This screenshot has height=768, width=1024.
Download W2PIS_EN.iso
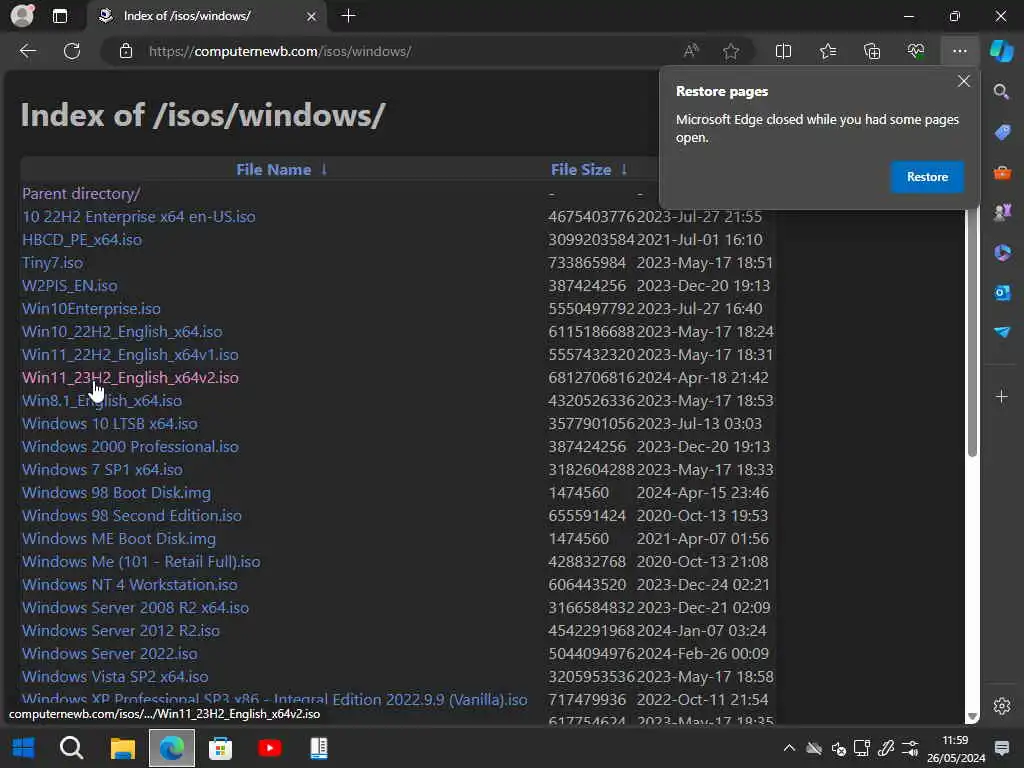70,285
